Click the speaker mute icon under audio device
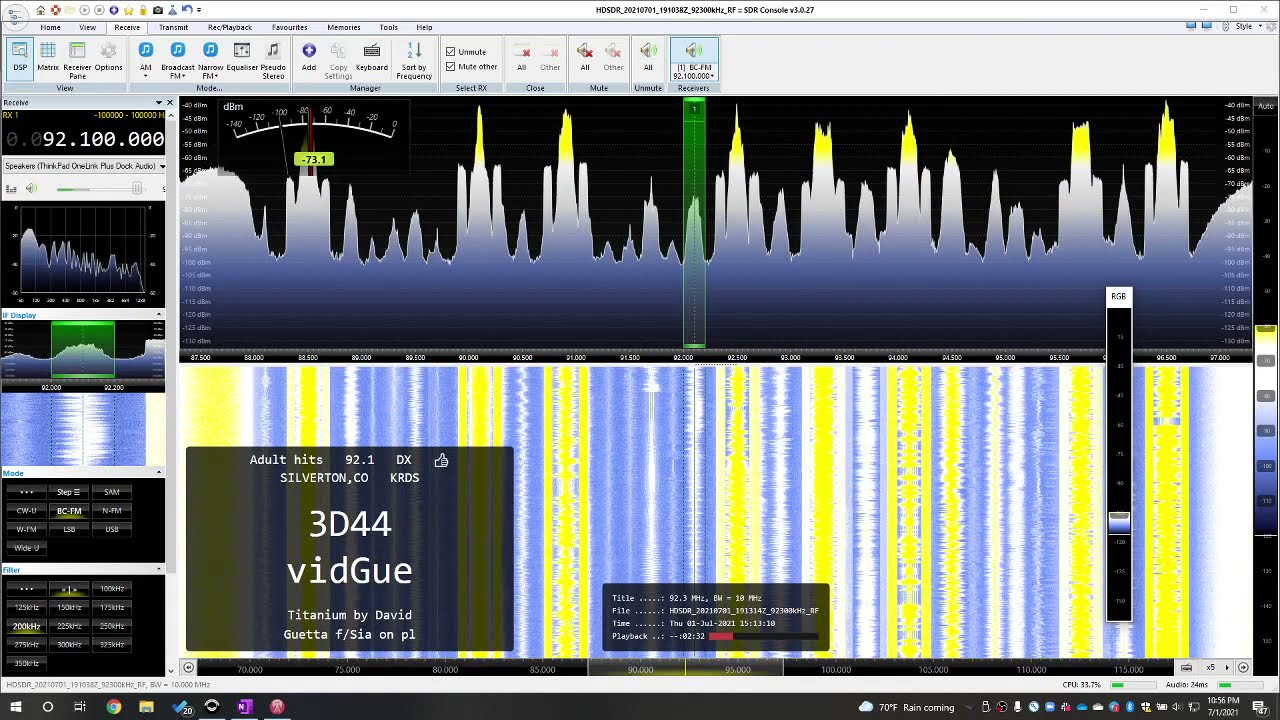The image size is (1280, 720). 31,188
